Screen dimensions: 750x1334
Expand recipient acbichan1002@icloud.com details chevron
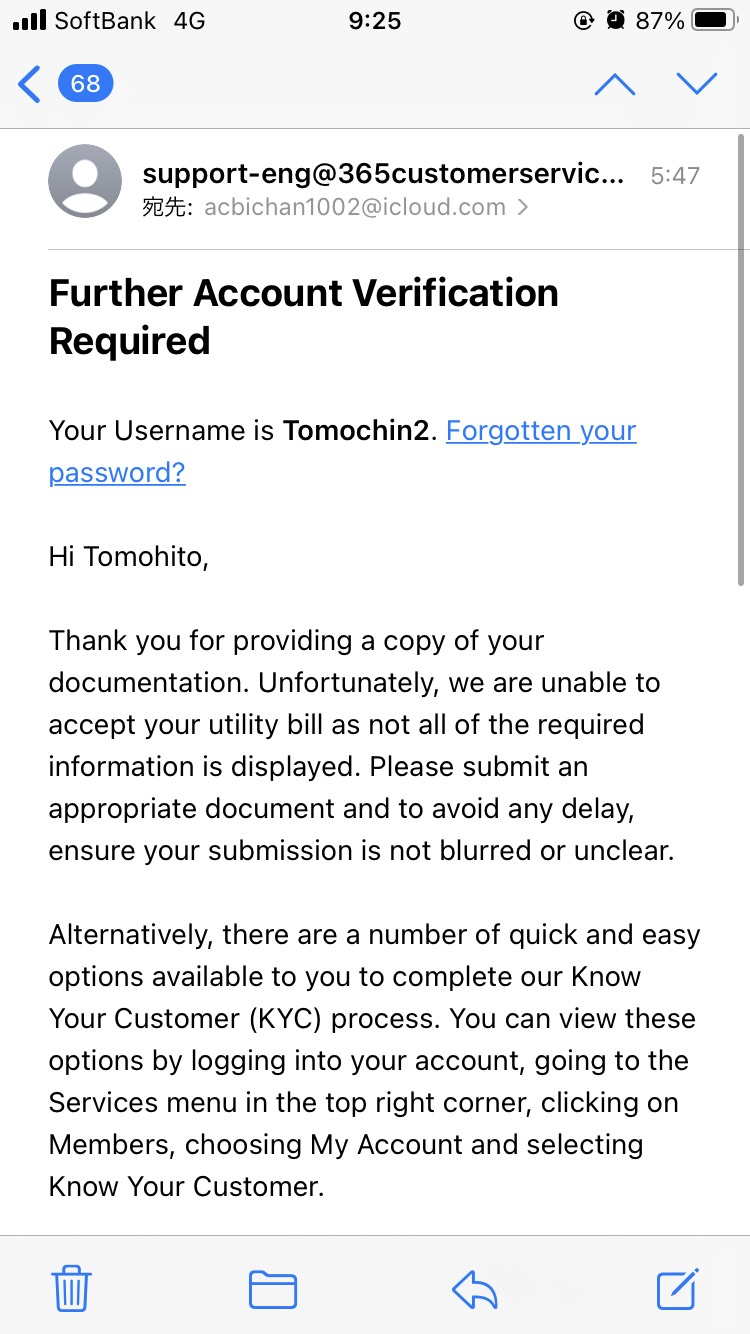(x=522, y=208)
